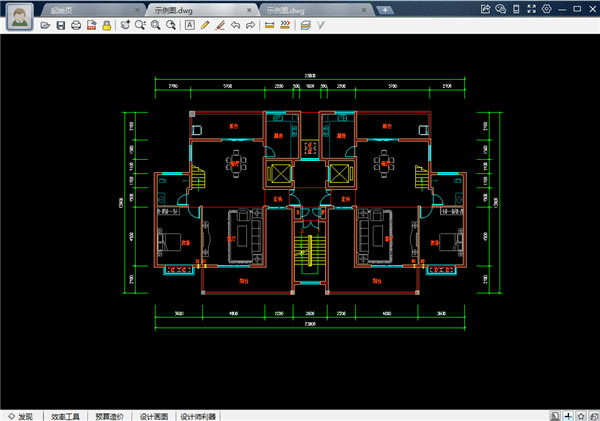Open a new tab with plus button
This screenshot has width=600, height=421.
pyautogui.click(x=386, y=8)
